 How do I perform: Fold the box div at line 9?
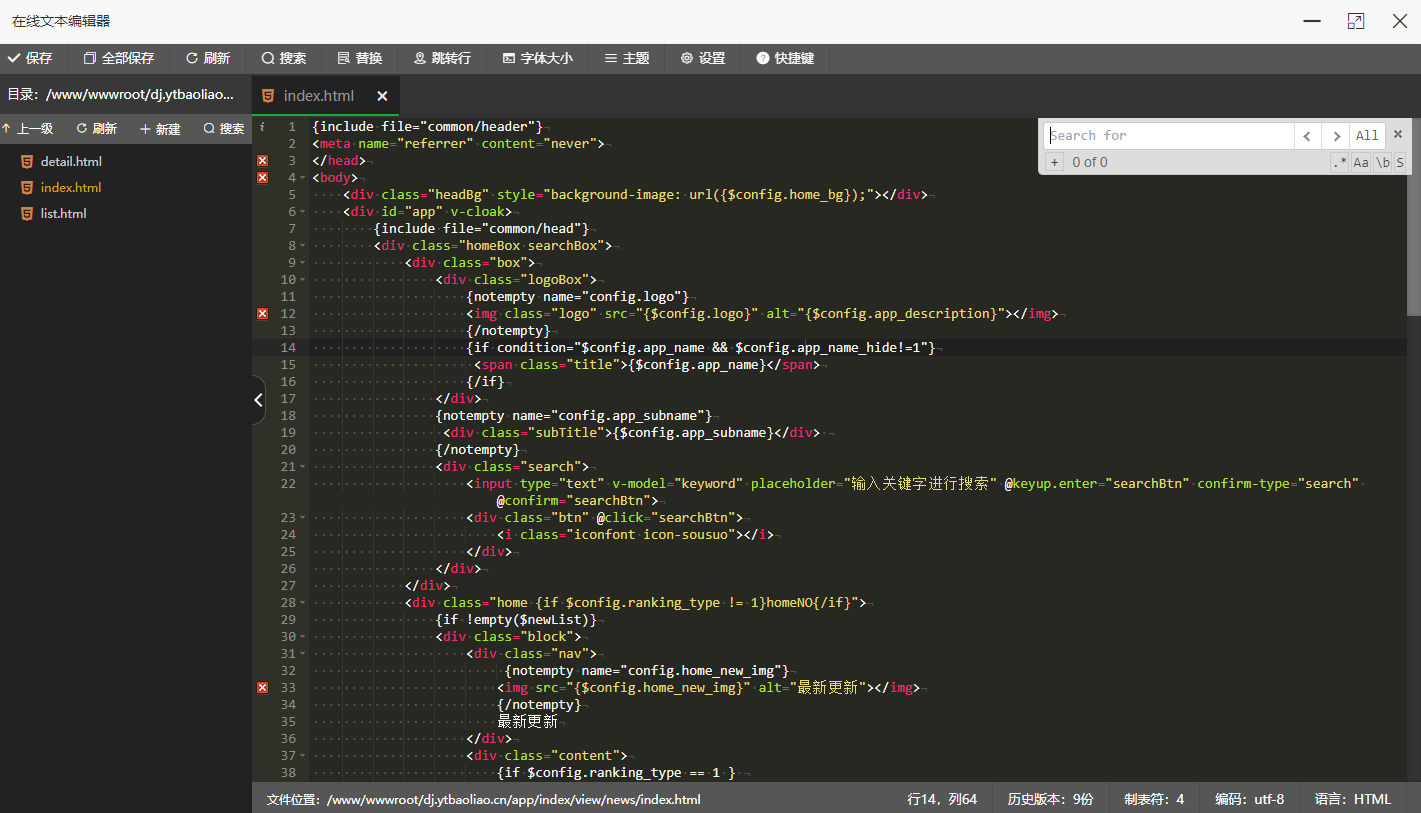tap(303, 263)
